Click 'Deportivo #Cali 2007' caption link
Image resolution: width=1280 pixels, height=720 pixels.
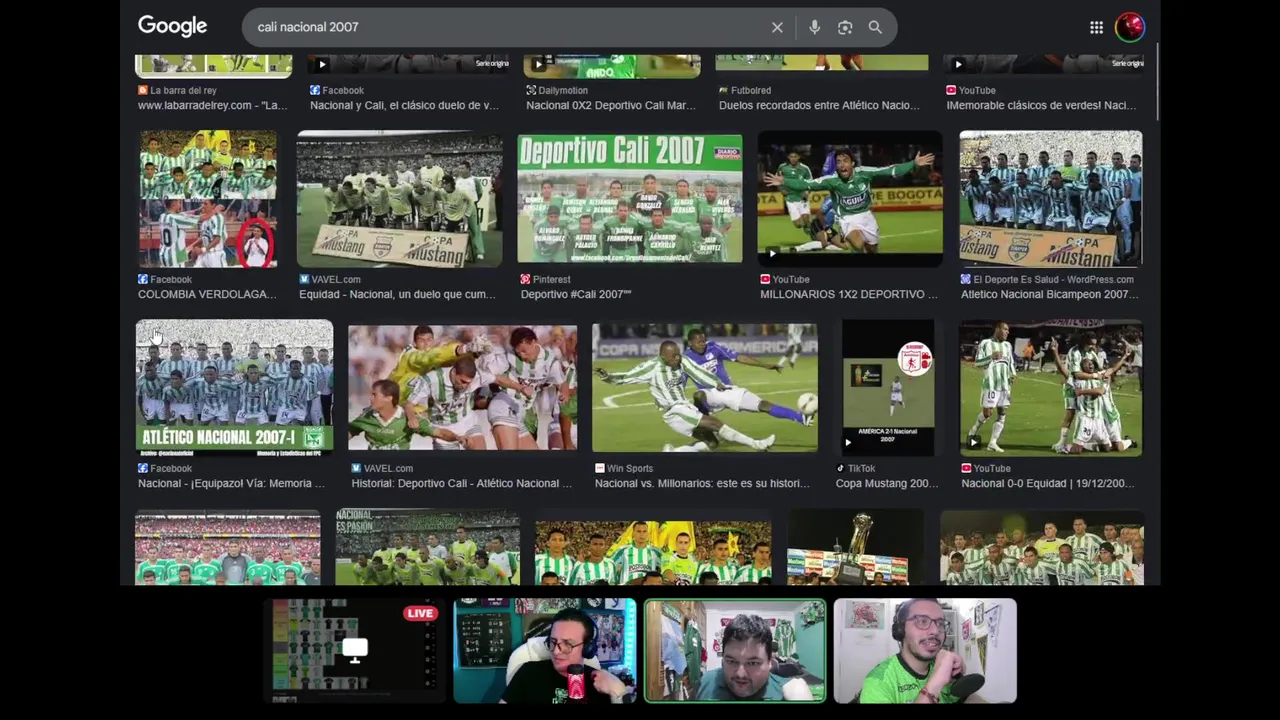576,294
